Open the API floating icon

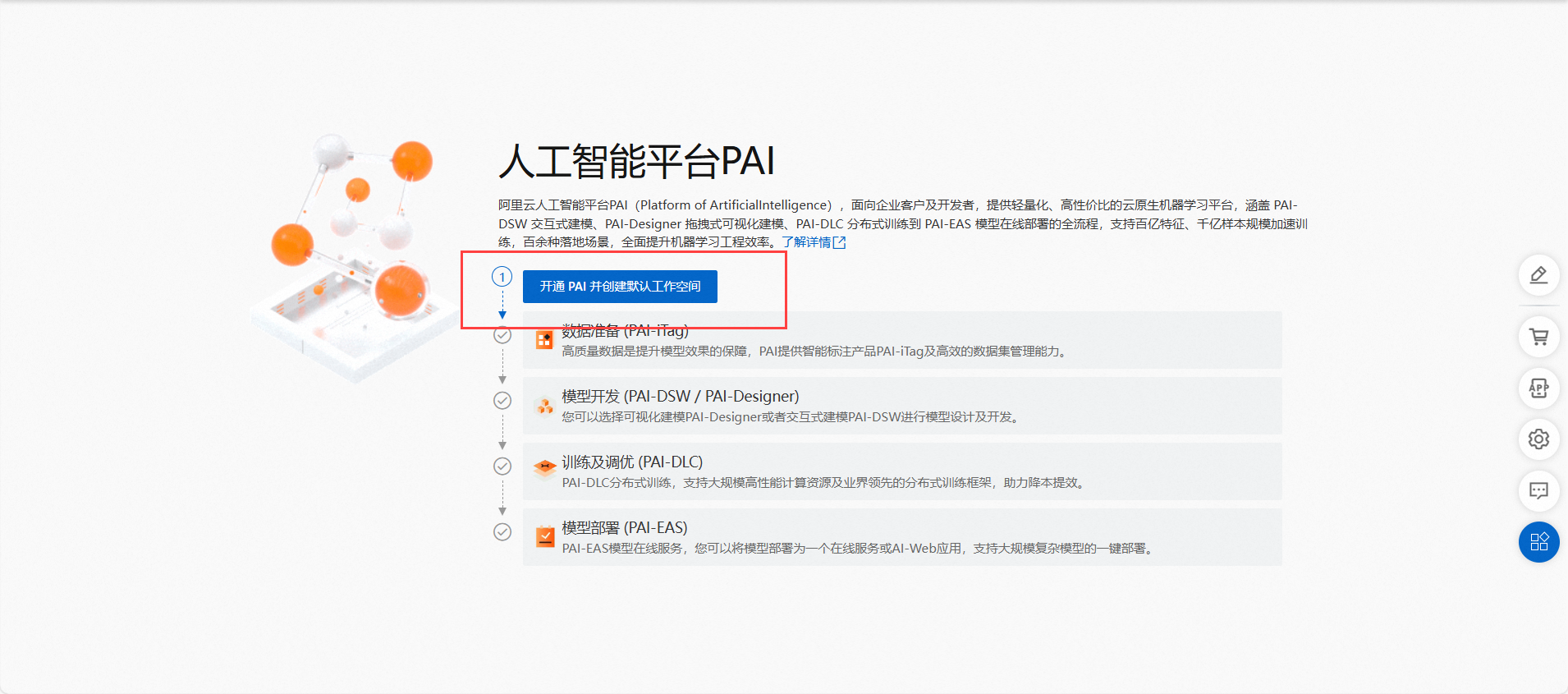coord(1538,388)
